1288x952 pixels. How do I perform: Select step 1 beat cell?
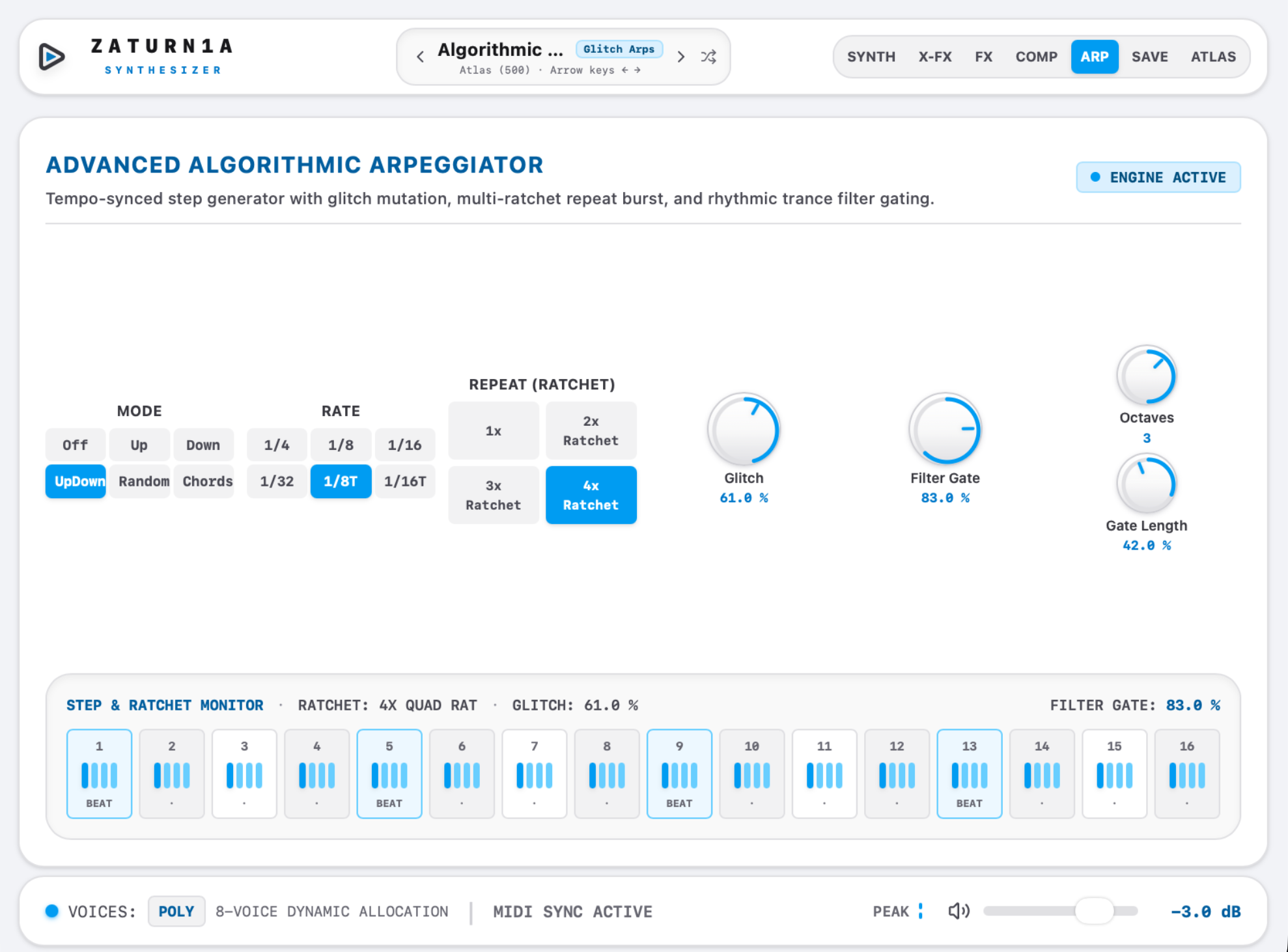pyautogui.click(x=99, y=774)
